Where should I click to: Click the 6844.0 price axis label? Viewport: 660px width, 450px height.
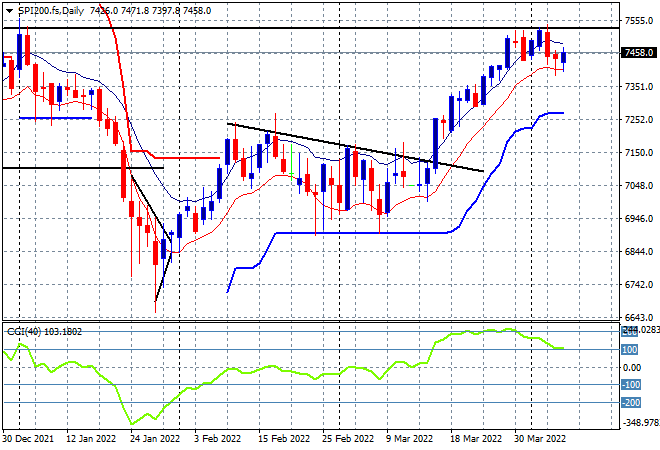pos(639,252)
